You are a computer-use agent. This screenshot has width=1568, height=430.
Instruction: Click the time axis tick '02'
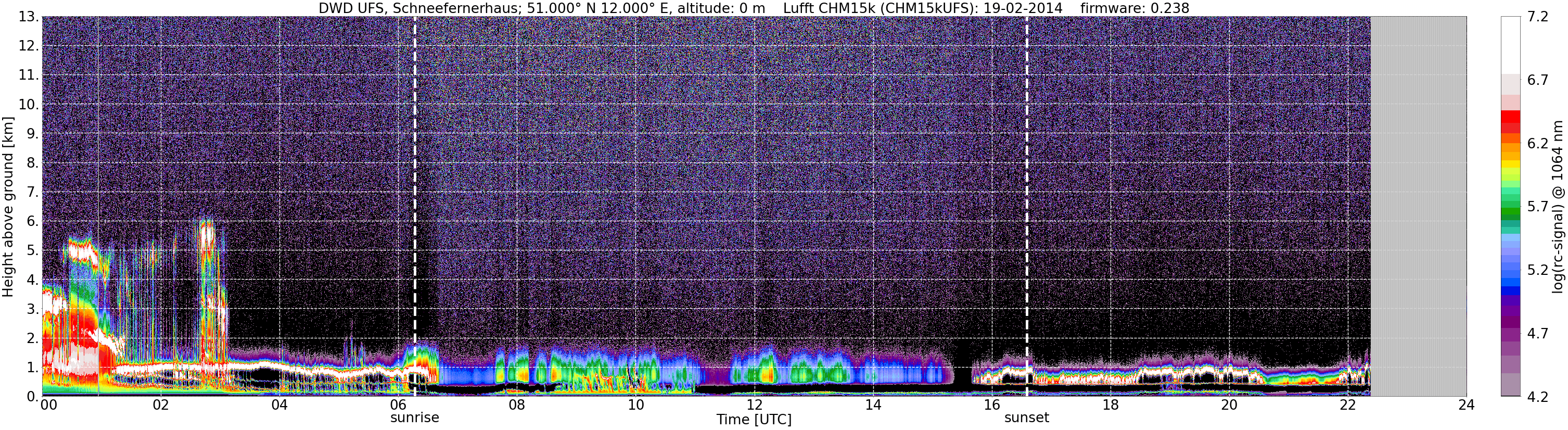coord(160,405)
